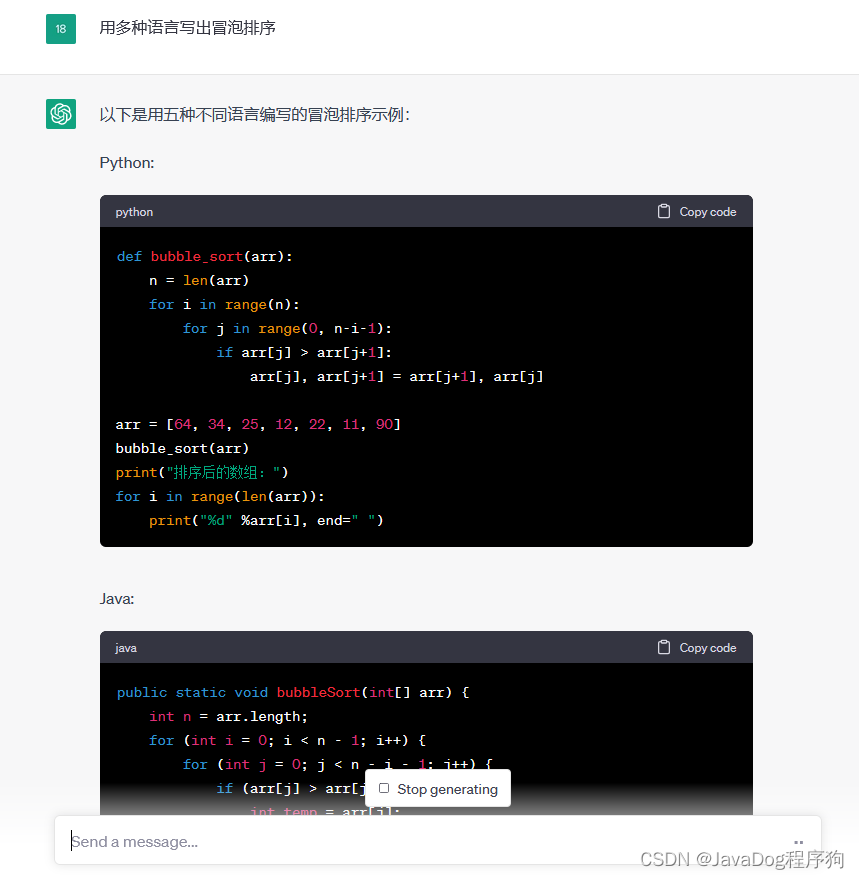Viewport: 859px width, 879px height.
Task: Click the double-dot send icon near the input box
Action: click(799, 842)
